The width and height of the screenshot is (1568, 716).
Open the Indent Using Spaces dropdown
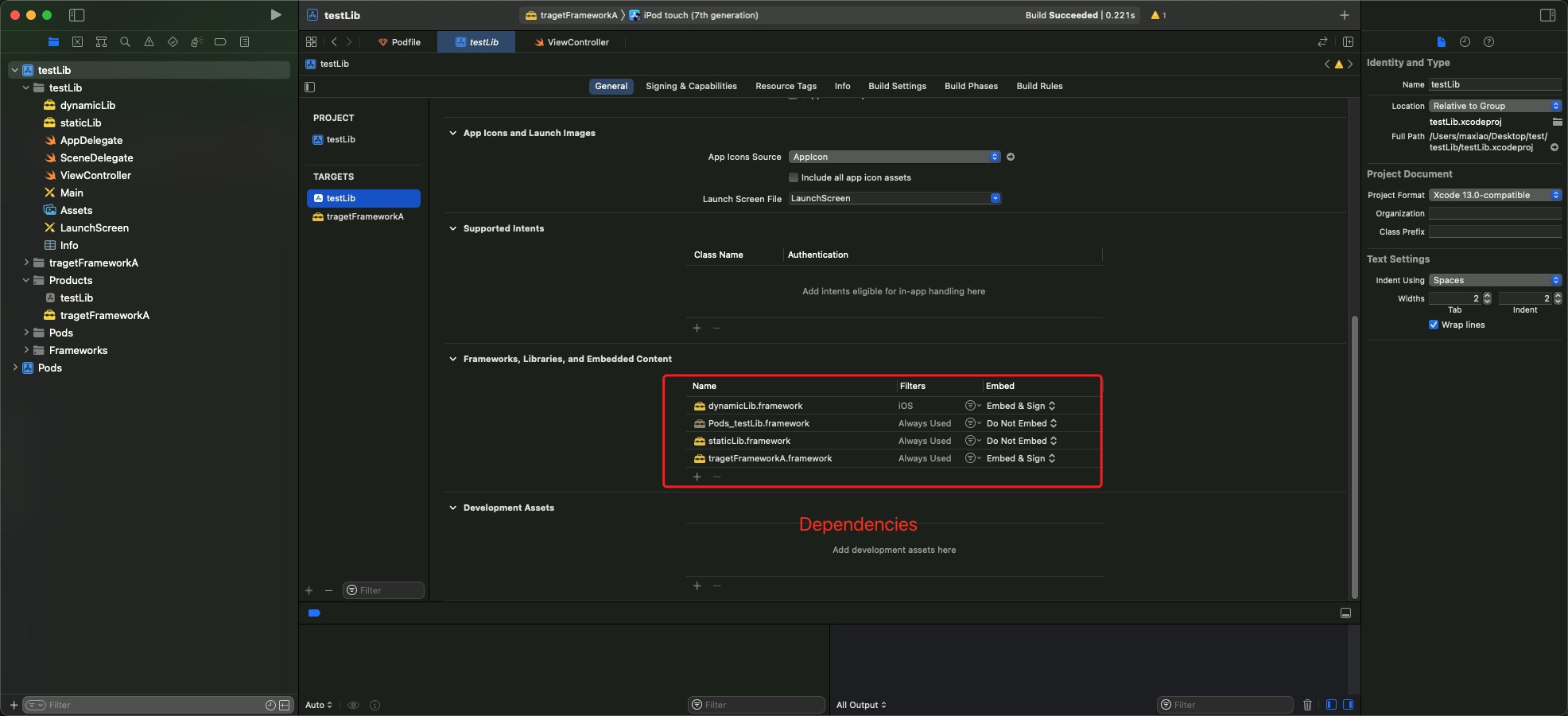1495,280
